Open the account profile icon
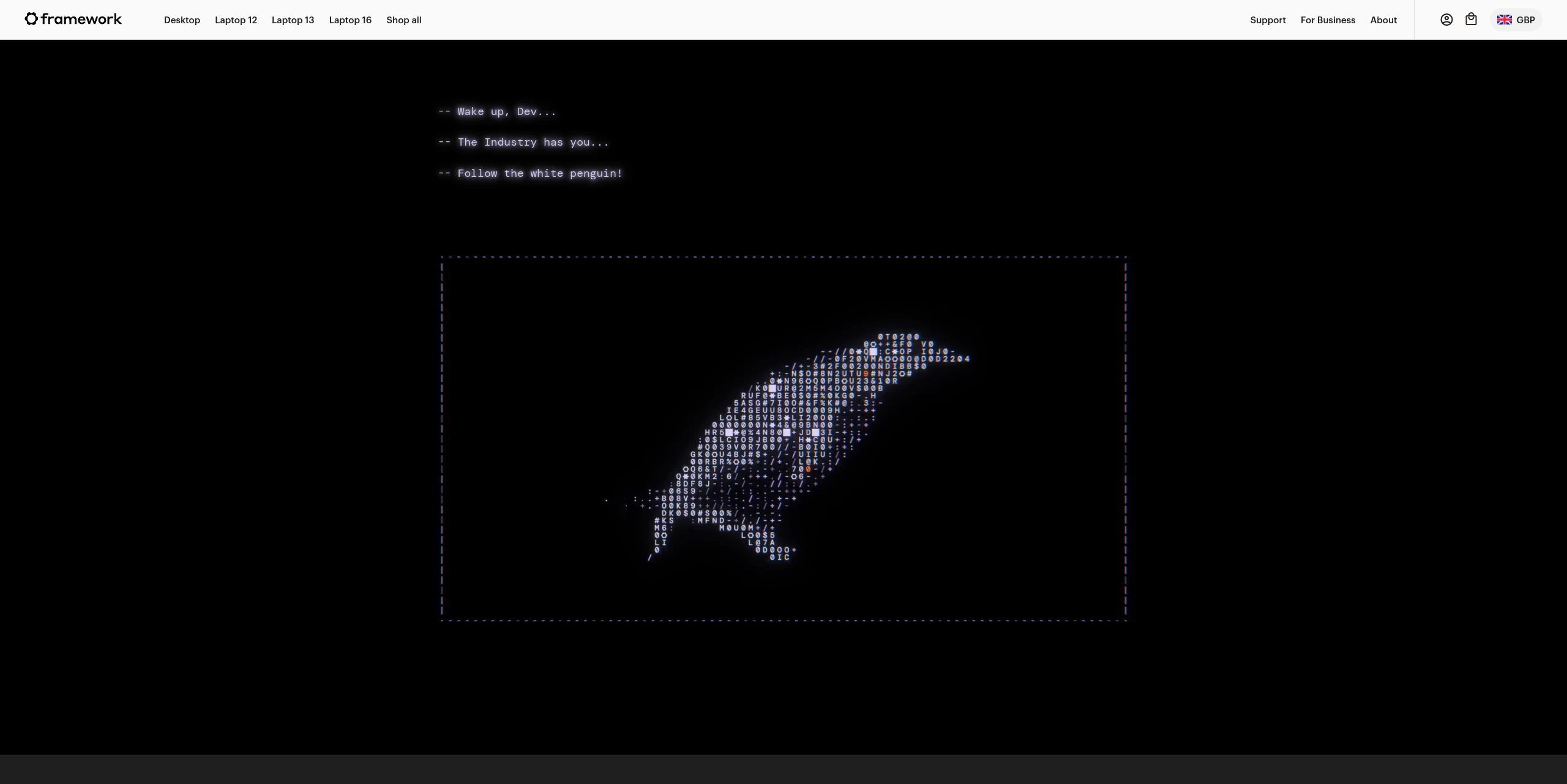Screen dimensions: 1567x784 [x=1446, y=20]
